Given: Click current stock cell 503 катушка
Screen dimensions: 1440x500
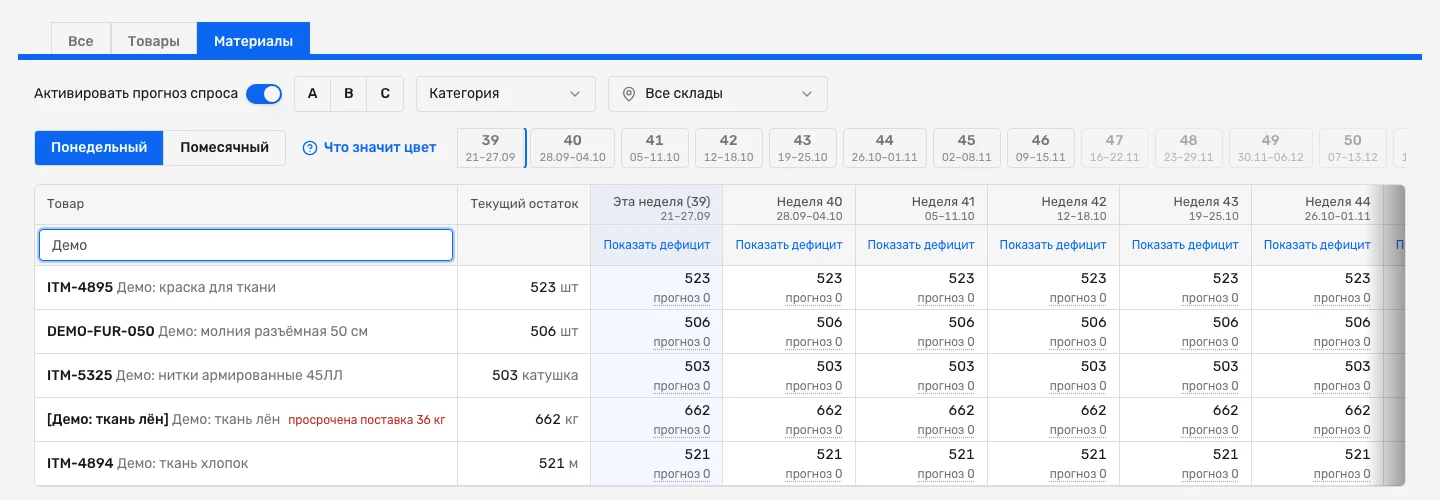Looking at the screenshot, I should (524, 376).
